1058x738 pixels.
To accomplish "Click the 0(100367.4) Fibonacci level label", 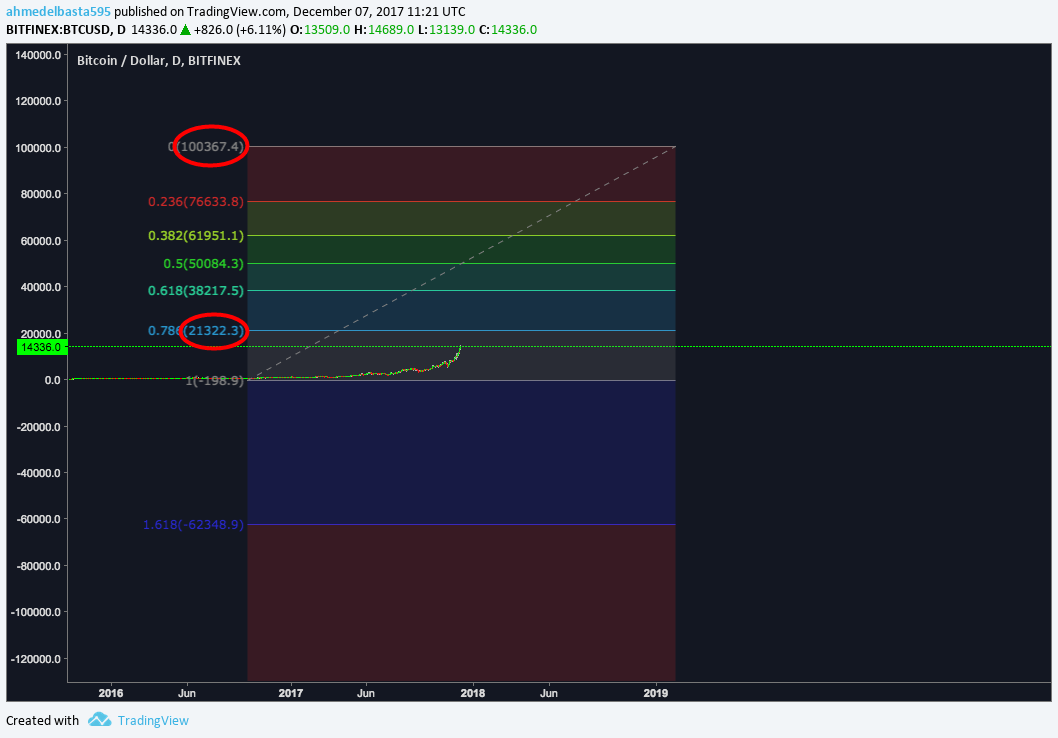I will [206, 146].
